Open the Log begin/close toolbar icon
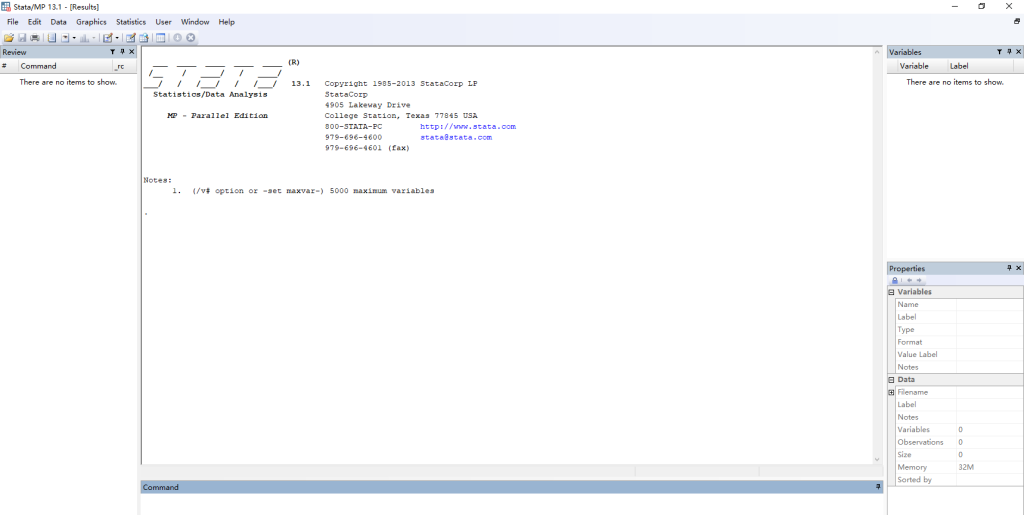1024x515 pixels. [51, 38]
